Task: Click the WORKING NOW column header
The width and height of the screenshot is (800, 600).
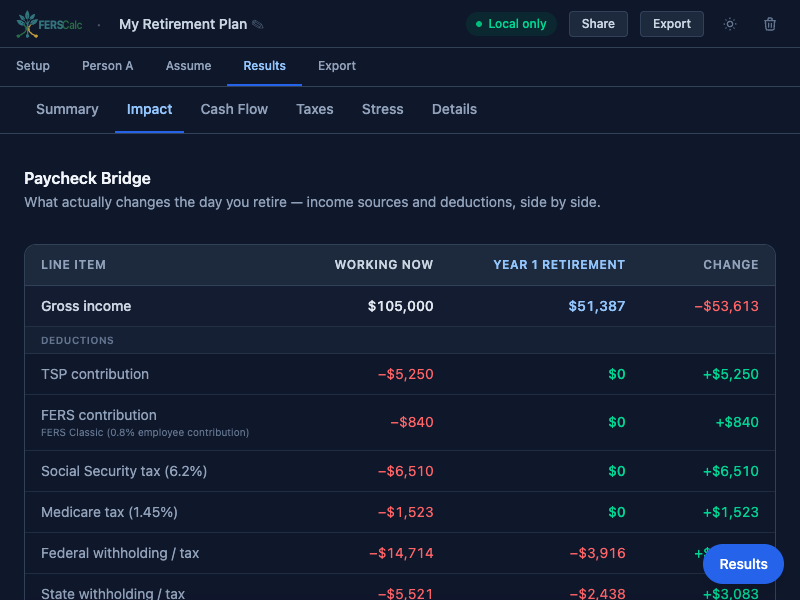Action: pos(384,265)
